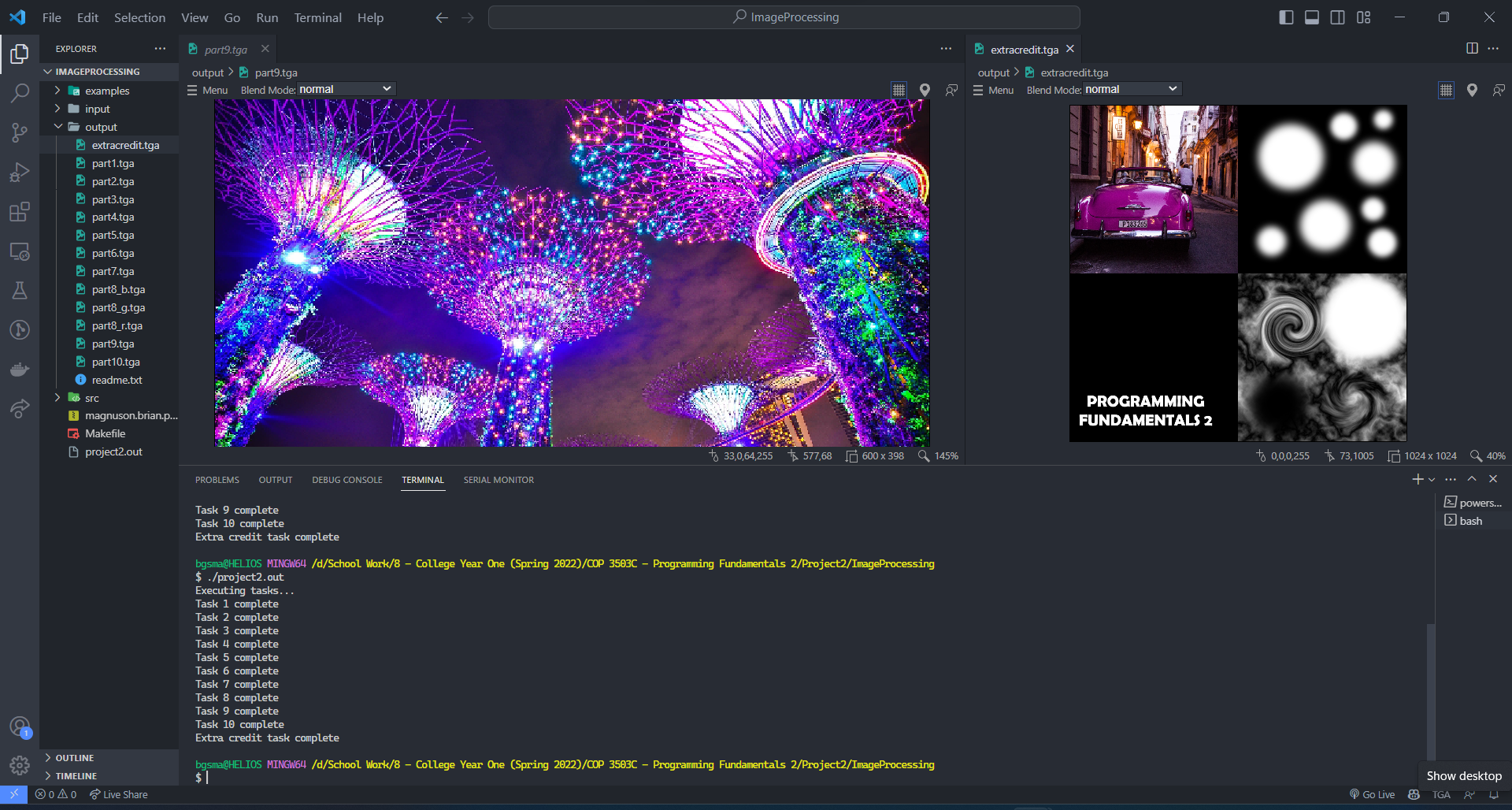Open the Remote Explorer view
Viewport: 1512px width, 810px height.
(20, 251)
